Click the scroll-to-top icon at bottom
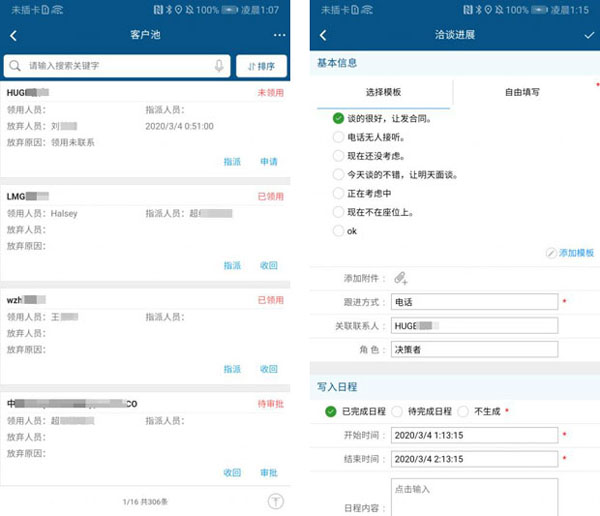The width and height of the screenshot is (600, 516). [276, 500]
